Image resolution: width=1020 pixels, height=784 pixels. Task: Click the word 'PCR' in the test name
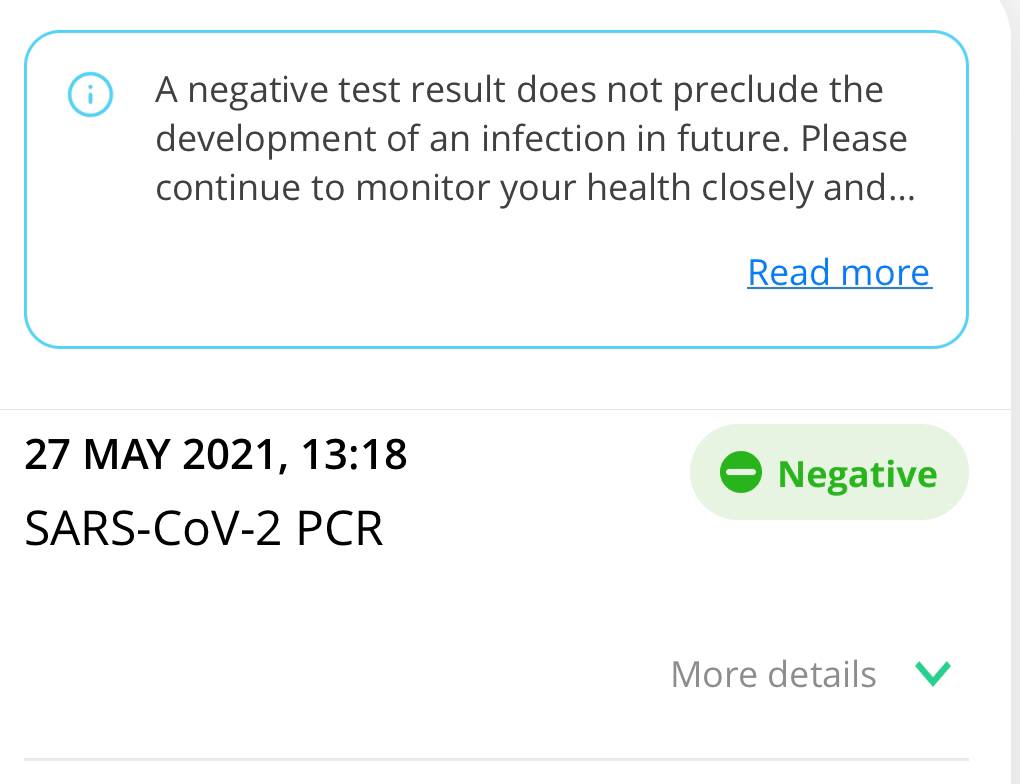(340, 528)
